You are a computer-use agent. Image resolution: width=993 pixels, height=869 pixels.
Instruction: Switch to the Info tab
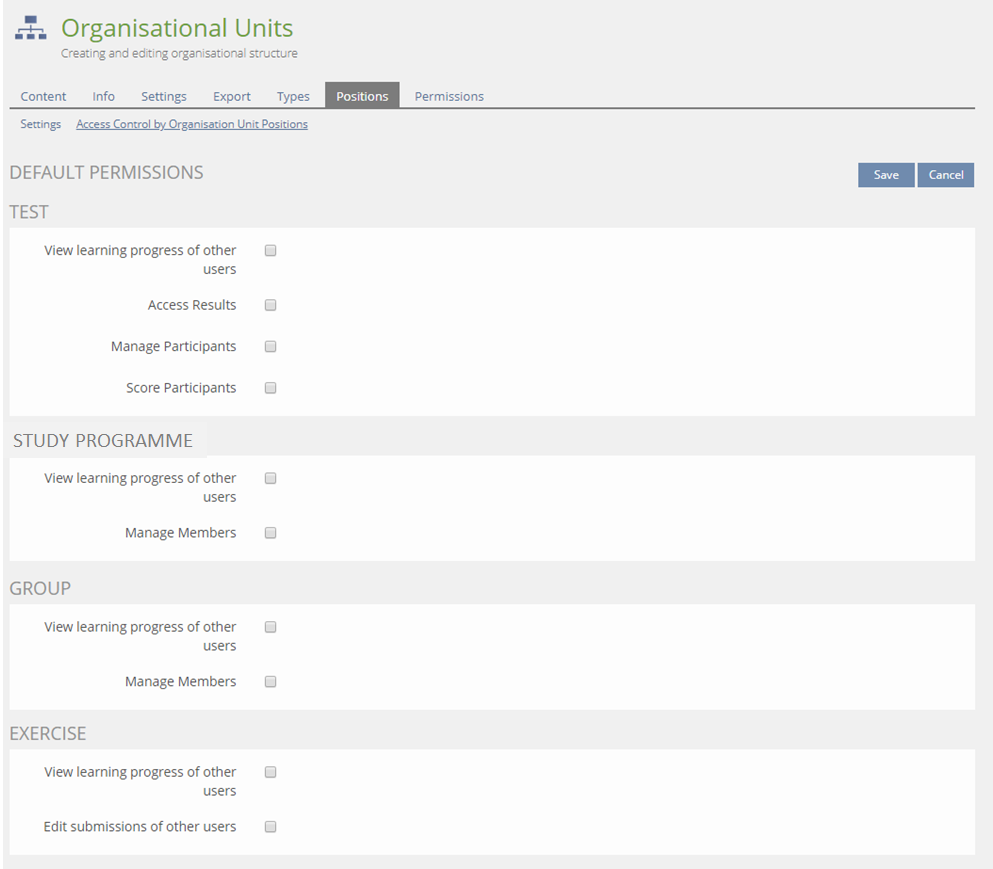pyautogui.click(x=103, y=96)
